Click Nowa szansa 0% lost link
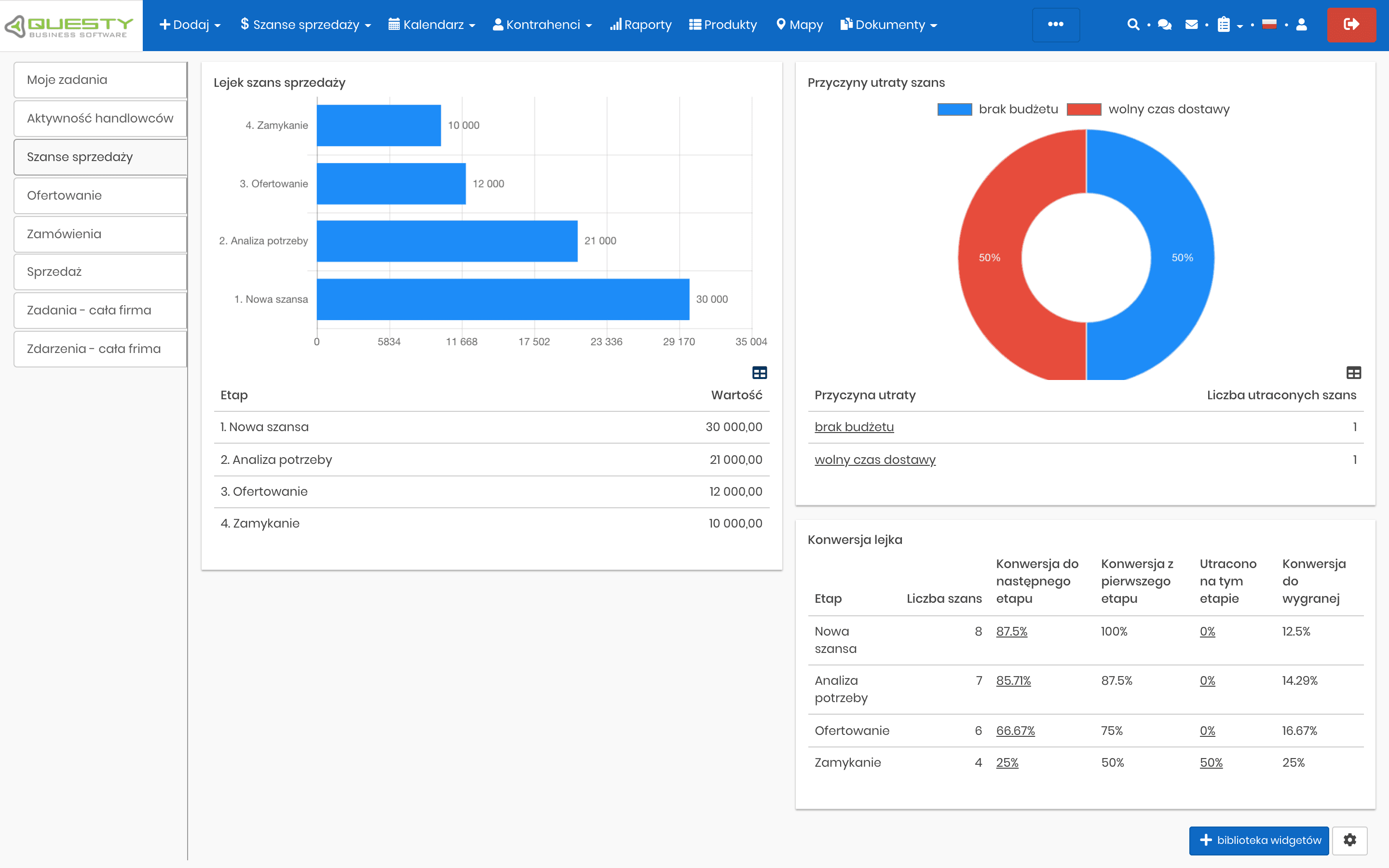 (1207, 631)
